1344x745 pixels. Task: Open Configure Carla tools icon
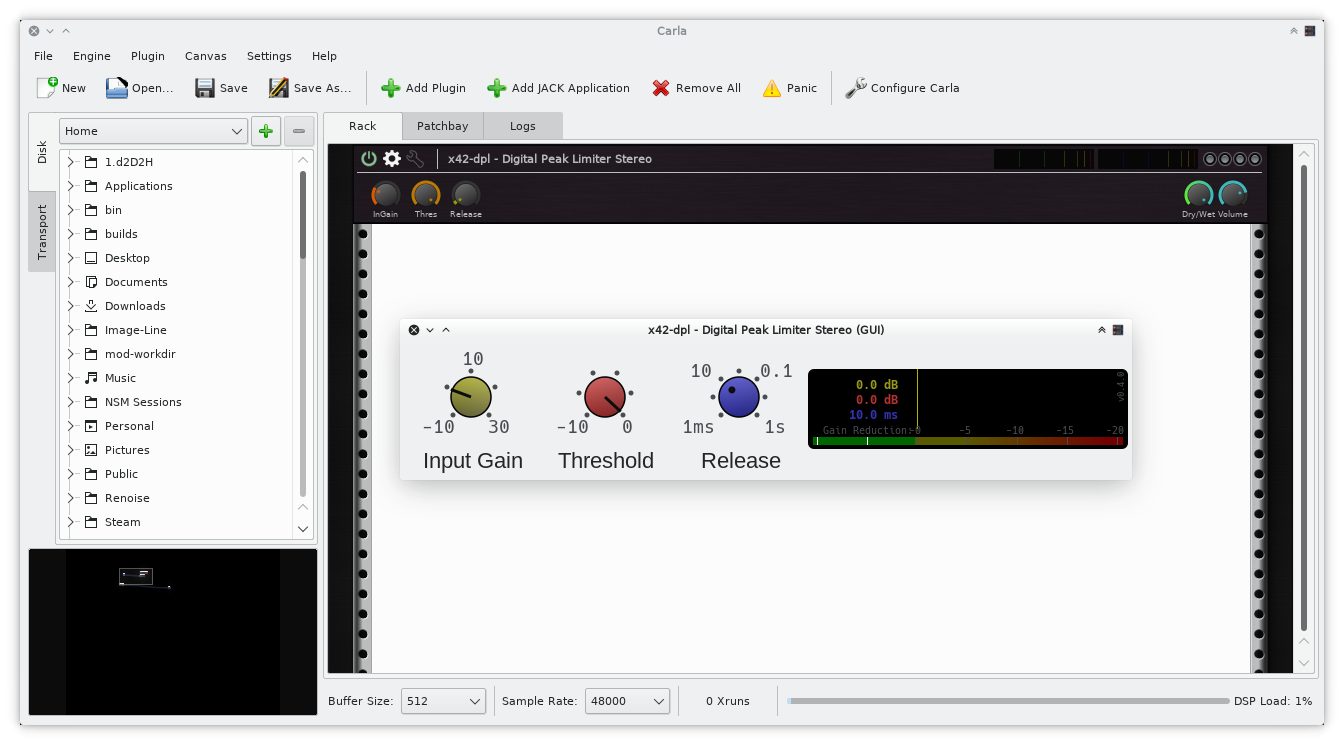click(x=856, y=88)
